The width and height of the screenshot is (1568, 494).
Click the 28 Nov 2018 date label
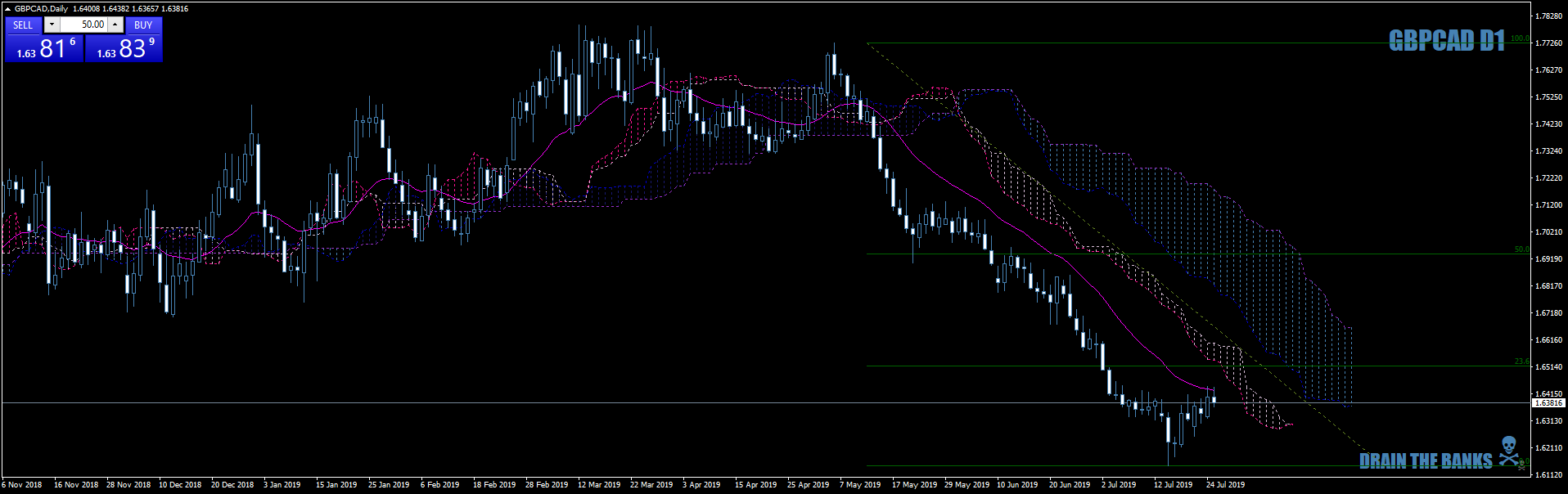point(128,485)
